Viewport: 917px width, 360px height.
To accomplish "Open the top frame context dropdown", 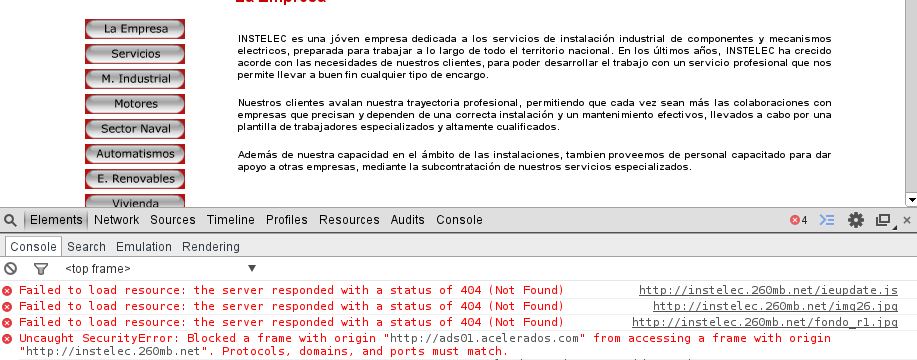I will coord(161,269).
